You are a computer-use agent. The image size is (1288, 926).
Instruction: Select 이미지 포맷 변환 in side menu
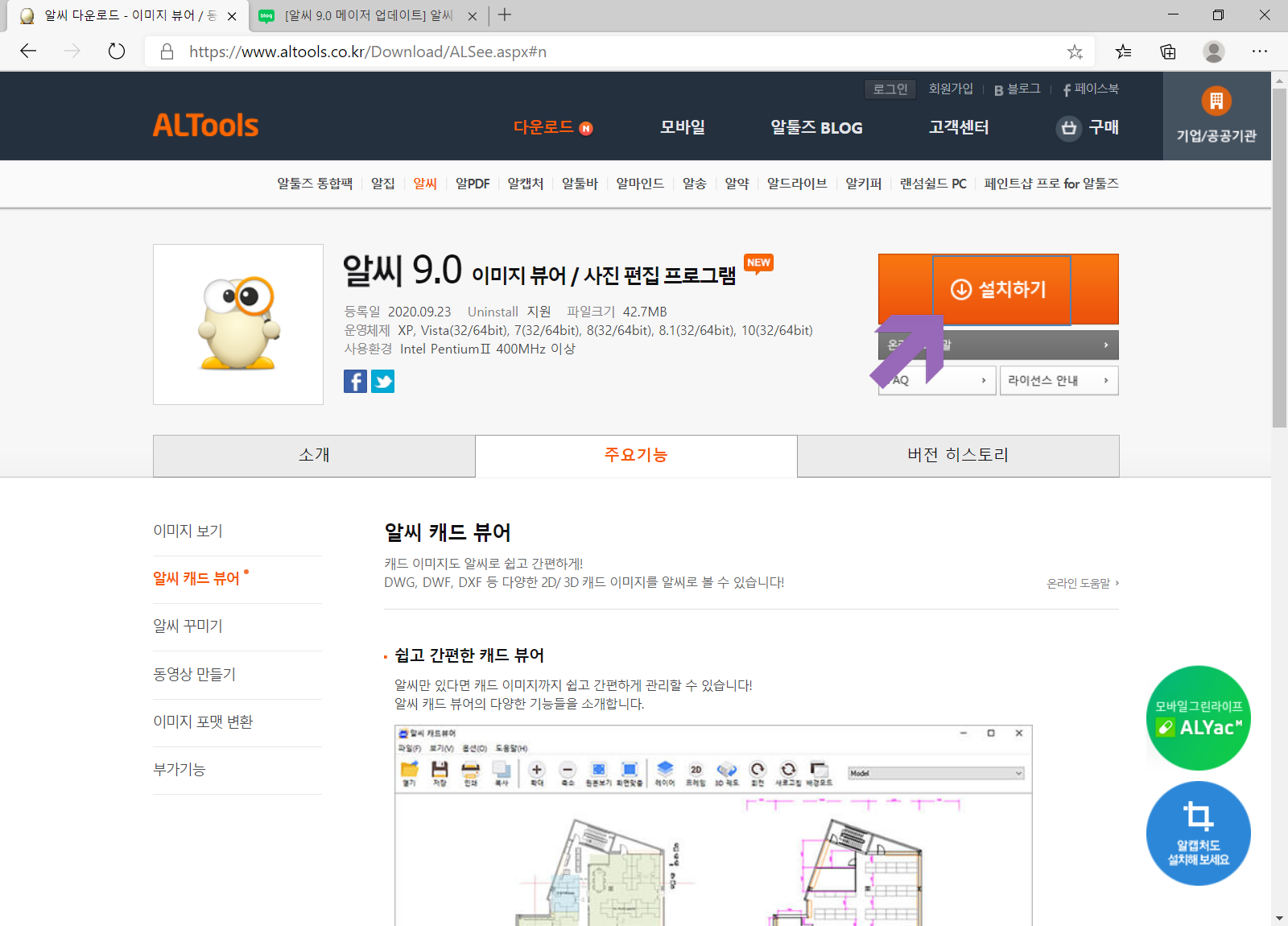203,721
